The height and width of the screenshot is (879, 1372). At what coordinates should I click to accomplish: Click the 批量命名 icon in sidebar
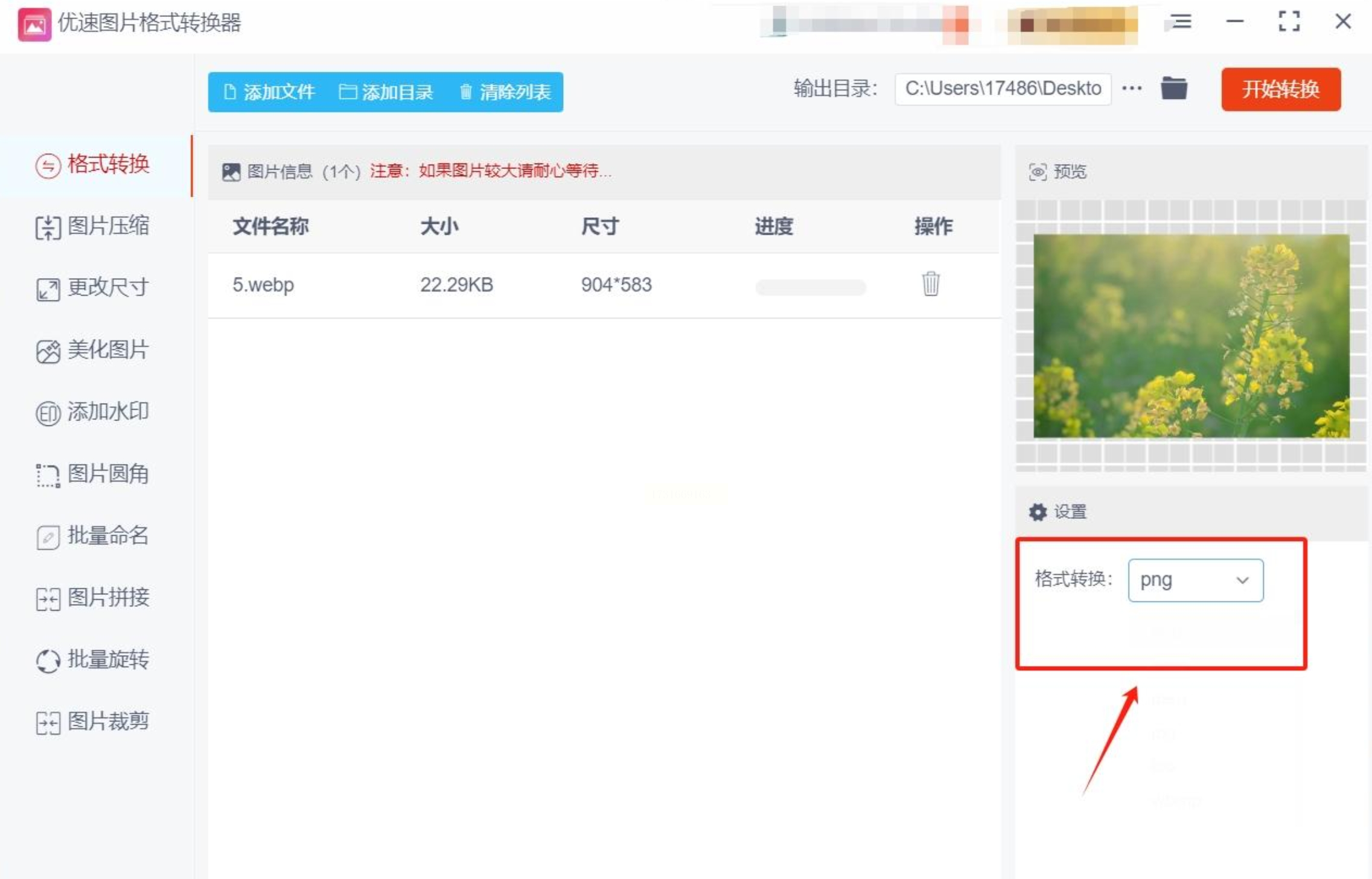48,538
